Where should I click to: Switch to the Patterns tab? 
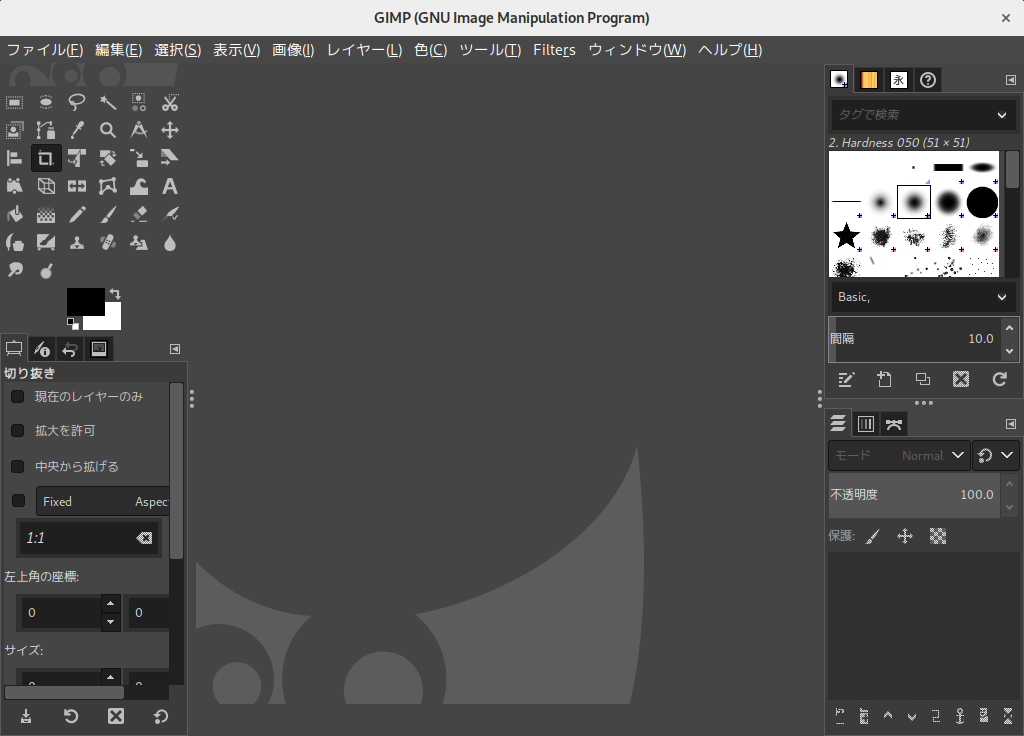(x=869, y=80)
